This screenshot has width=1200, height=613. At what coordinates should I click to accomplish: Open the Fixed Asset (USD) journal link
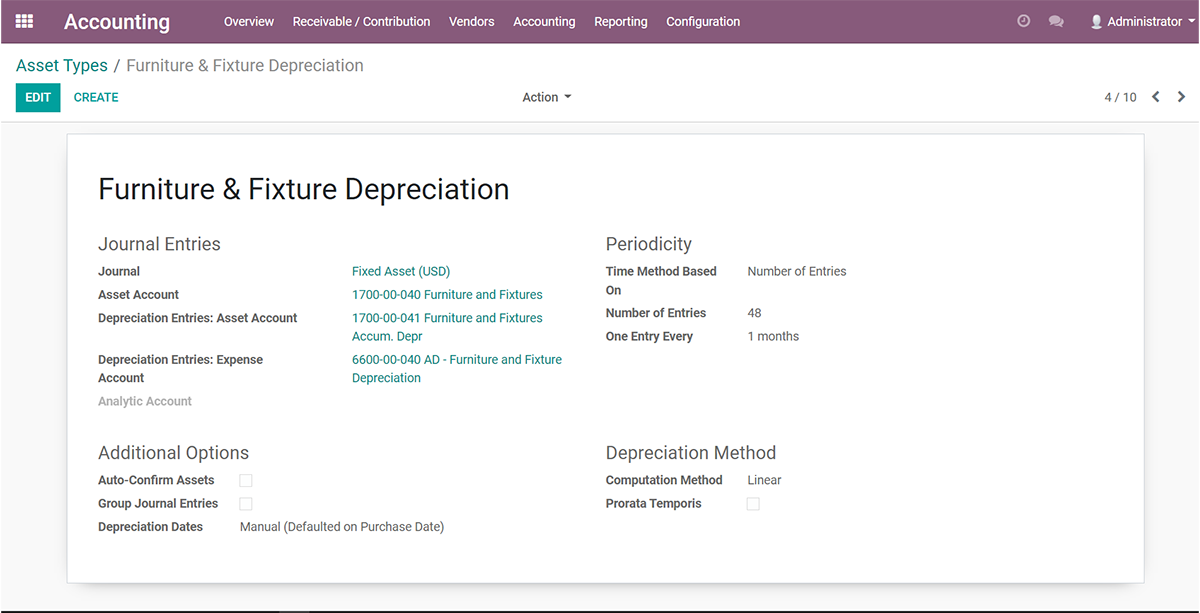[401, 271]
